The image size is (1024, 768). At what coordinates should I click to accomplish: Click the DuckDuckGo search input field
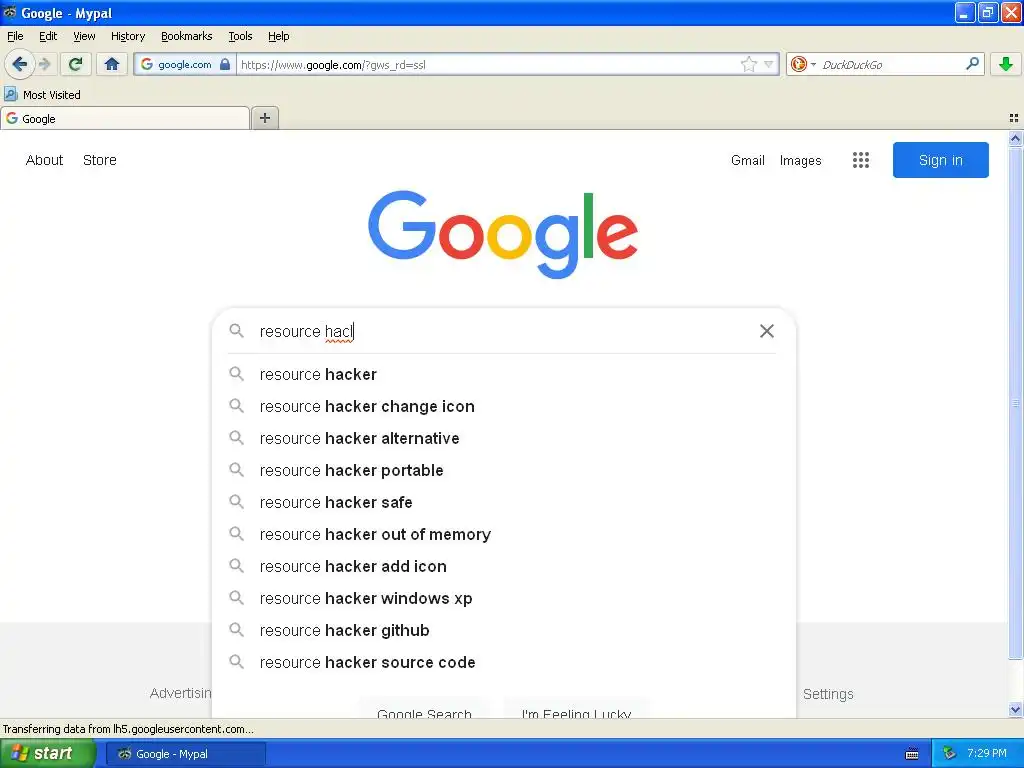(x=889, y=64)
